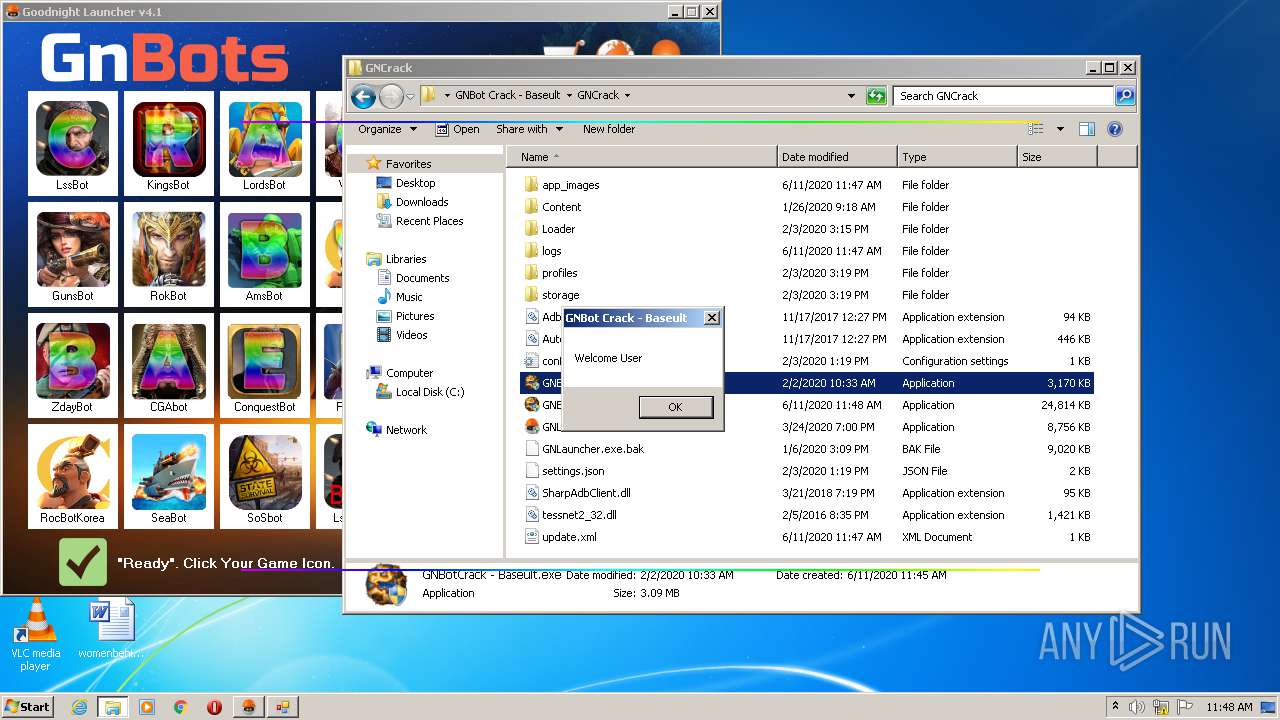Refresh the GNCrack folder view
Screen dimensions: 1280x720
tap(876, 96)
